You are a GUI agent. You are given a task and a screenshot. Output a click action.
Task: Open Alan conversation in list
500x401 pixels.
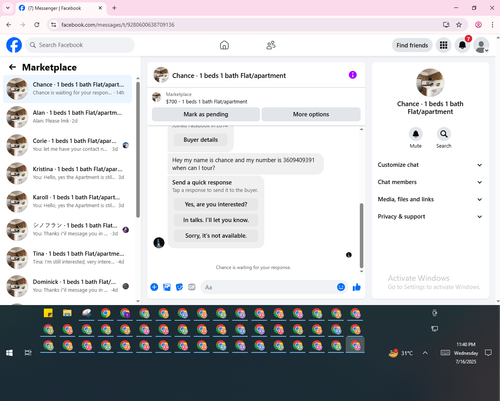[x=68, y=117]
